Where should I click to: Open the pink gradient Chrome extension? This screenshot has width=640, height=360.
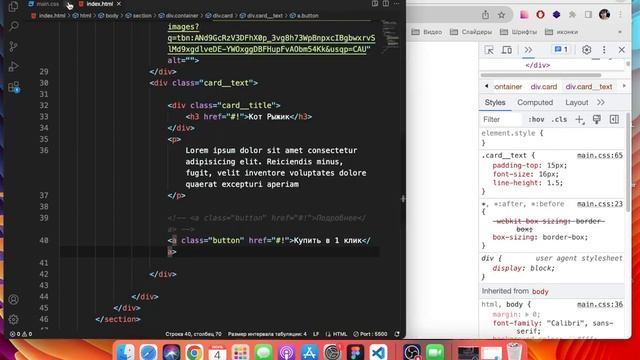click(524, 15)
